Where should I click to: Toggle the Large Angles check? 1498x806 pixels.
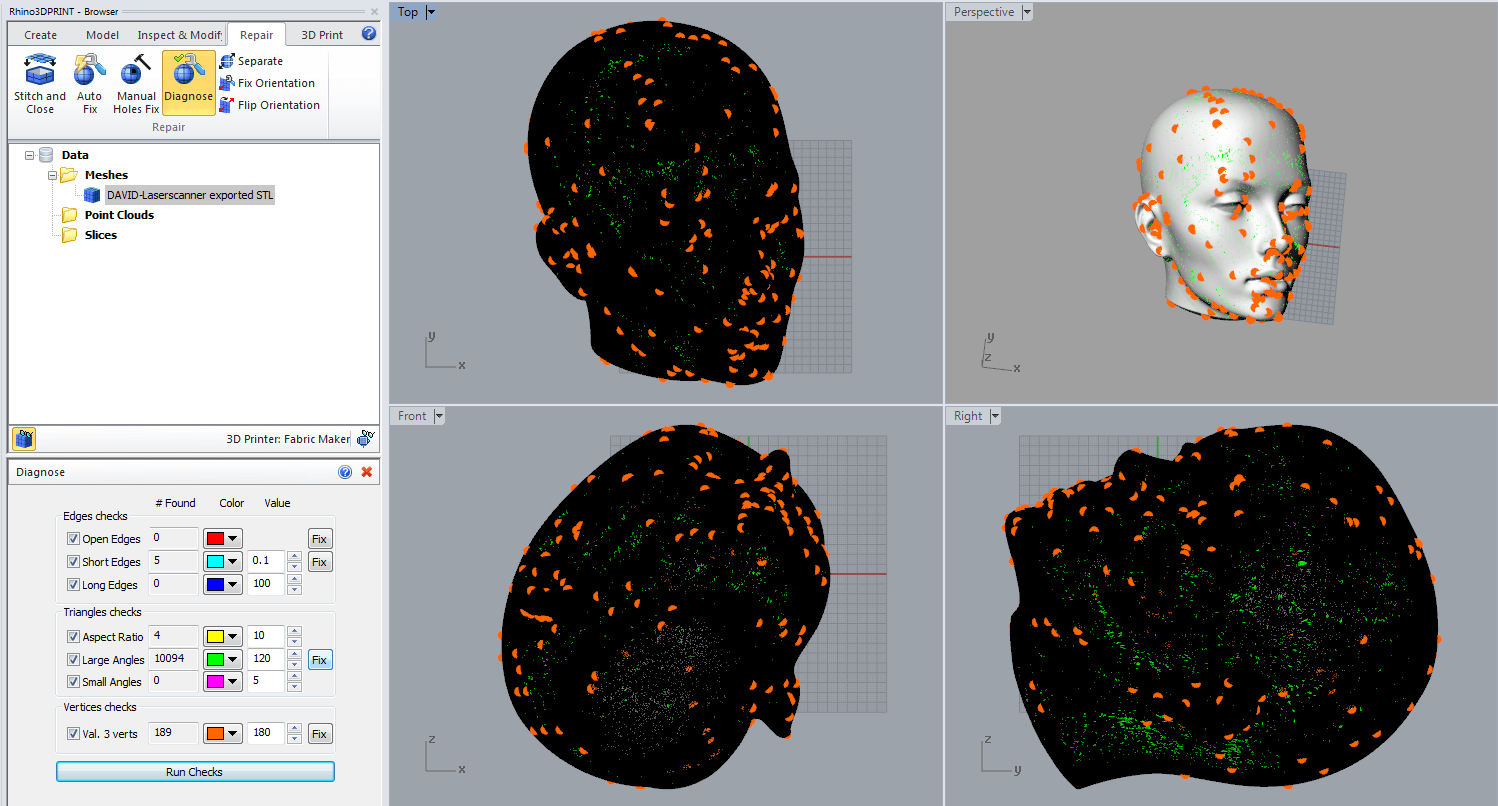[x=73, y=660]
